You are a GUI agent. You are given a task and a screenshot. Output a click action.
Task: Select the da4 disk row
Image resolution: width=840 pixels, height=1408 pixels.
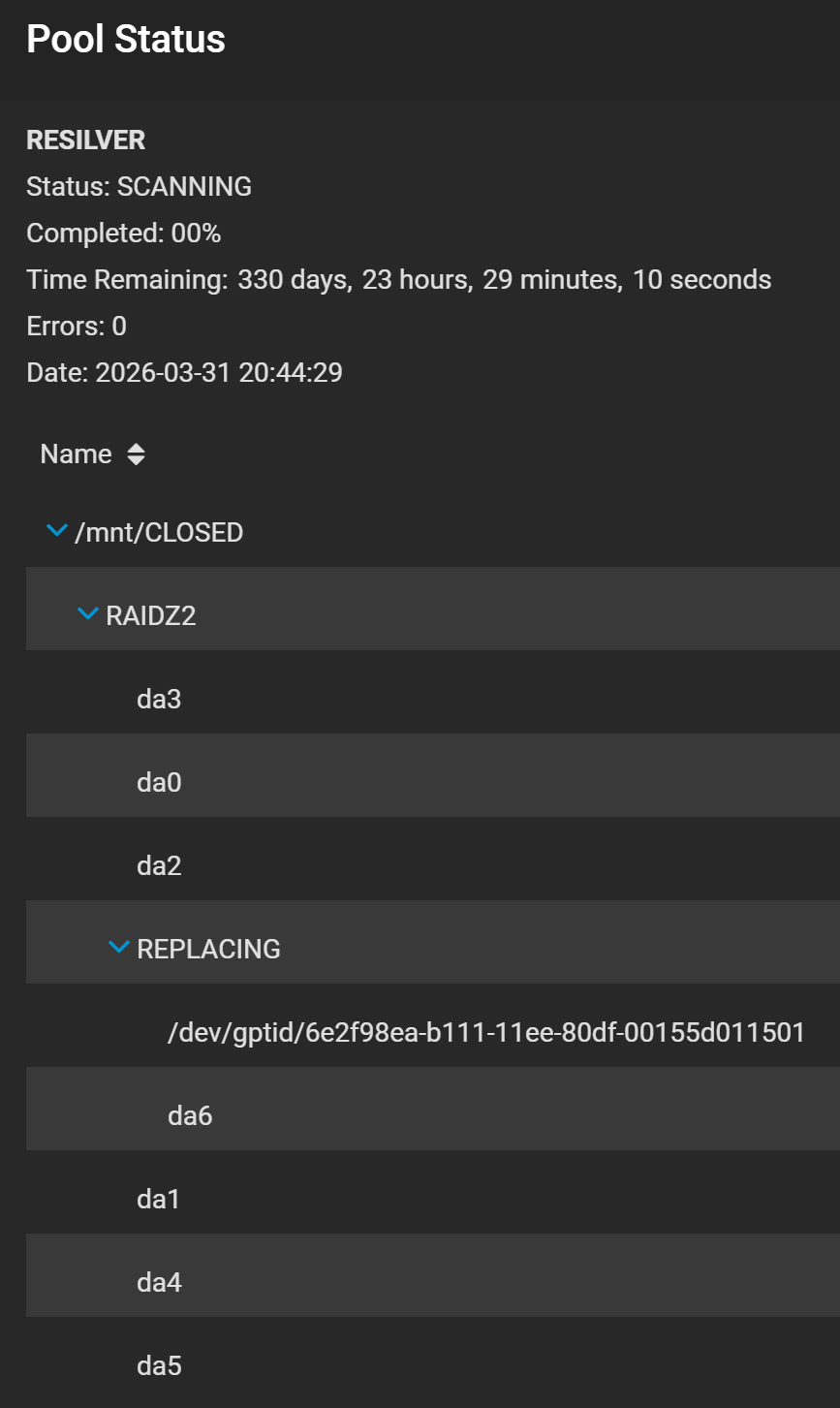pos(159,1282)
